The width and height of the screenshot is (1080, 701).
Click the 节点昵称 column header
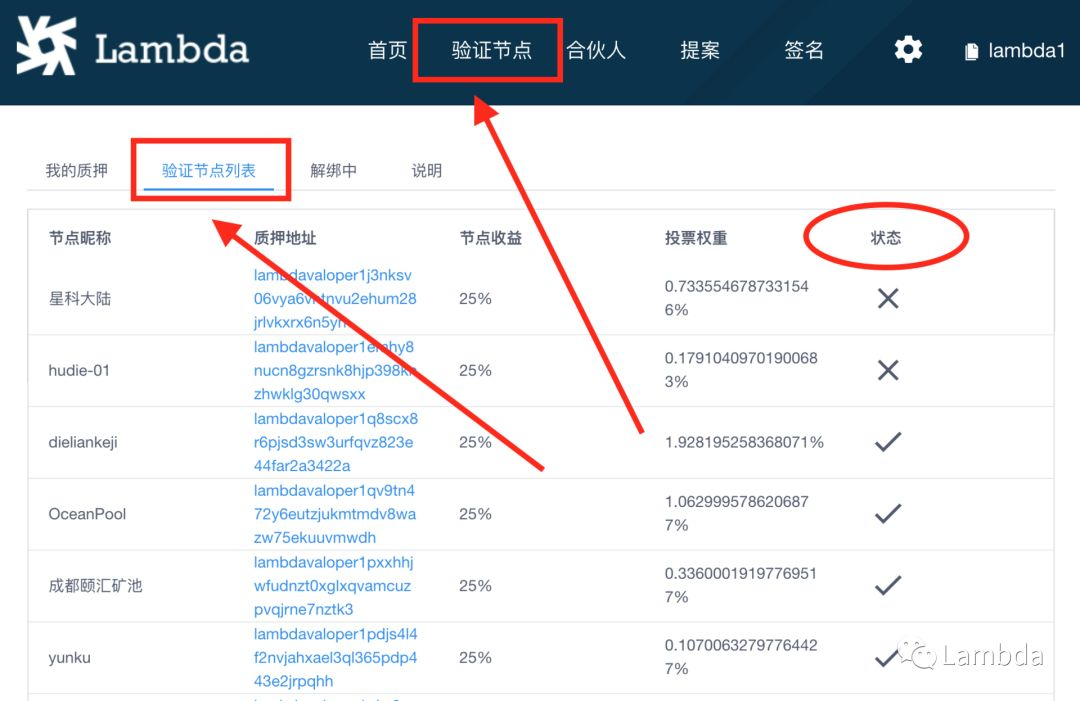point(80,238)
